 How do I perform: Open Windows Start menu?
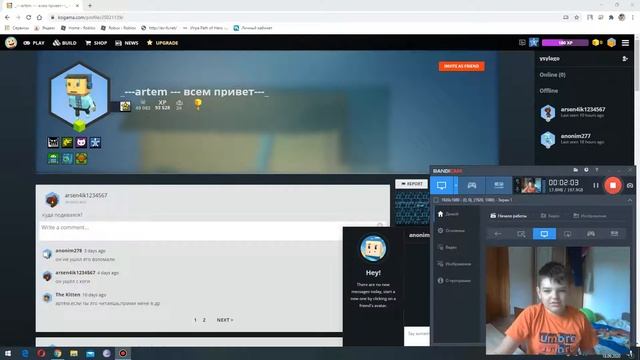click(x=8, y=353)
